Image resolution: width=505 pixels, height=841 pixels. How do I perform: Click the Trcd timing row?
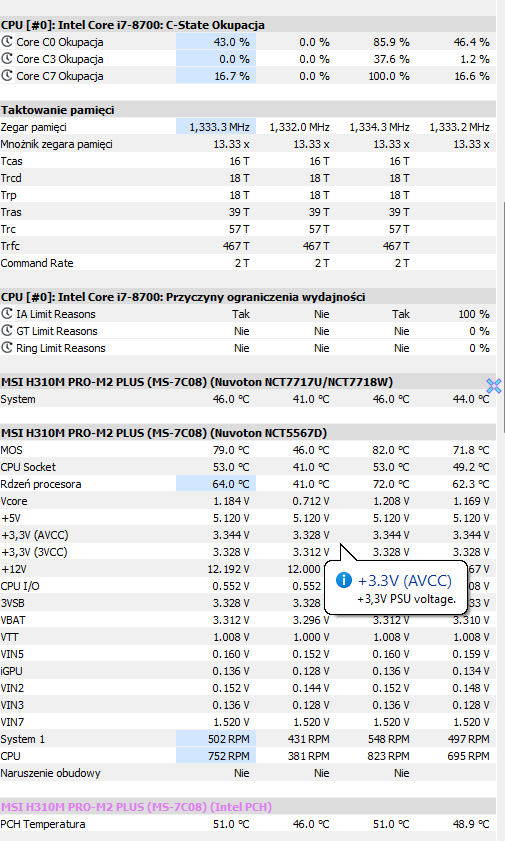tap(248, 178)
